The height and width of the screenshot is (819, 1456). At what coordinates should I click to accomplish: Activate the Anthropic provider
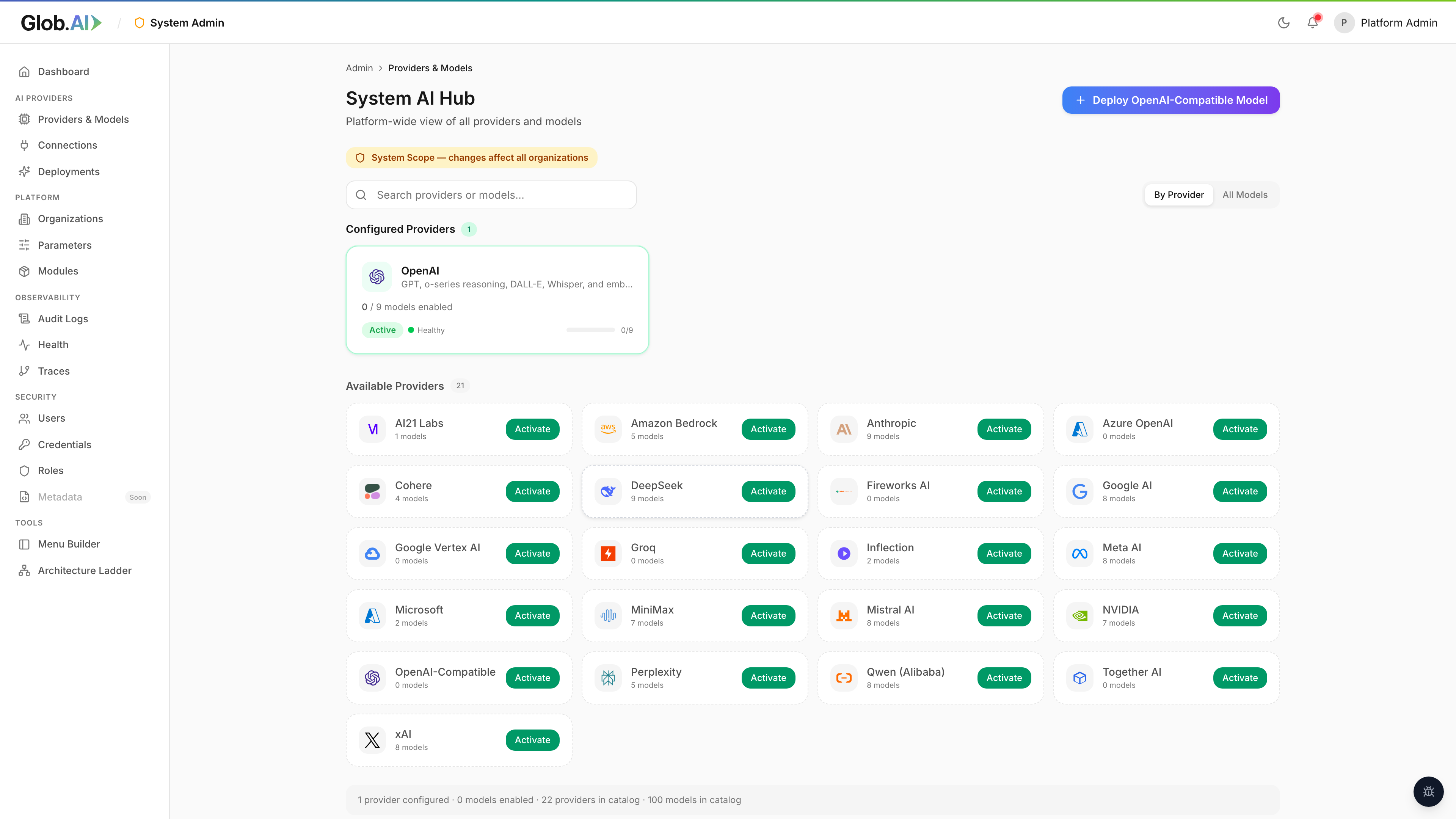[x=1004, y=429]
